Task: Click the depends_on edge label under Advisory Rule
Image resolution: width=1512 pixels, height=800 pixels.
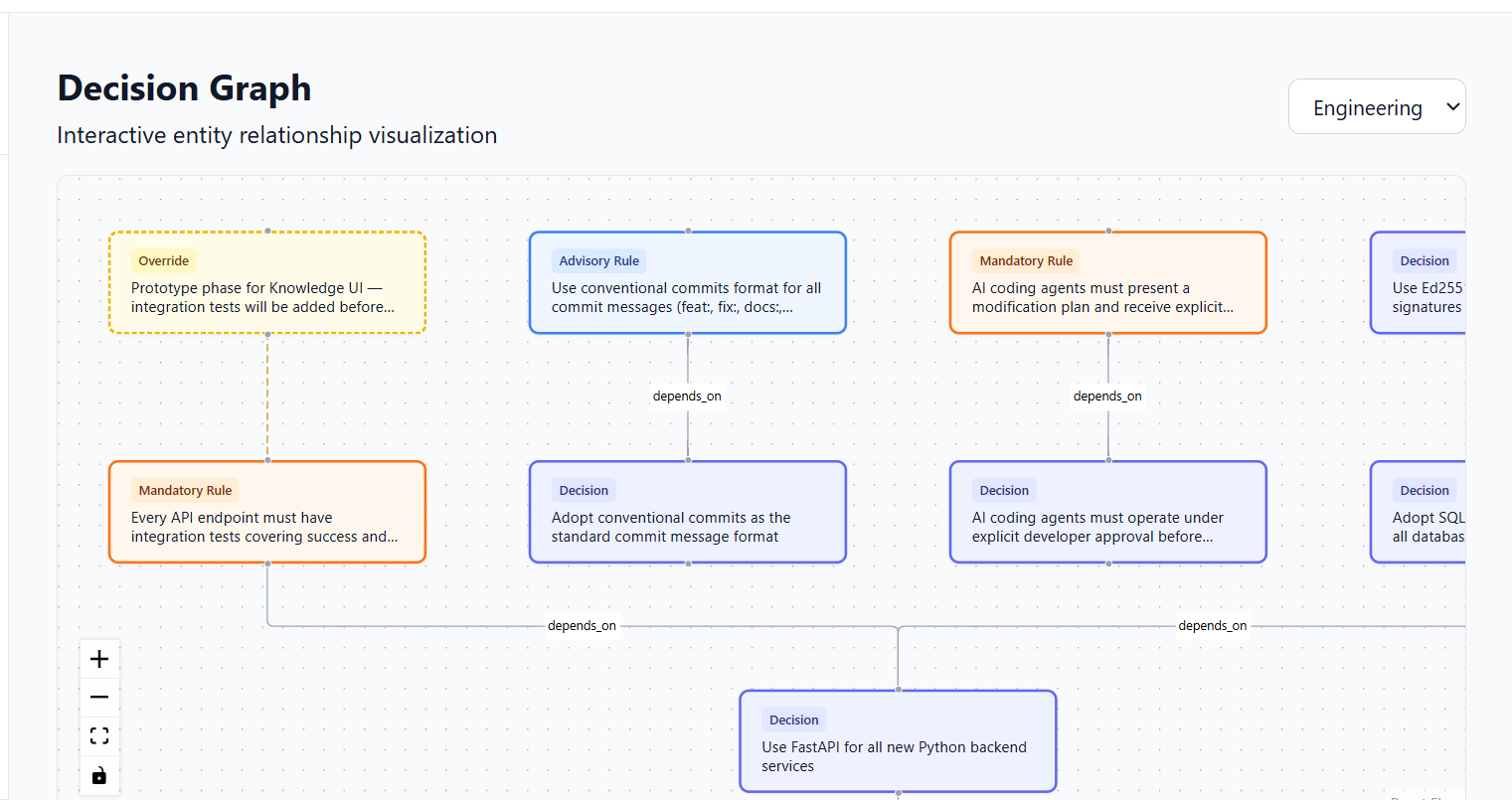Action: coord(687,396)
